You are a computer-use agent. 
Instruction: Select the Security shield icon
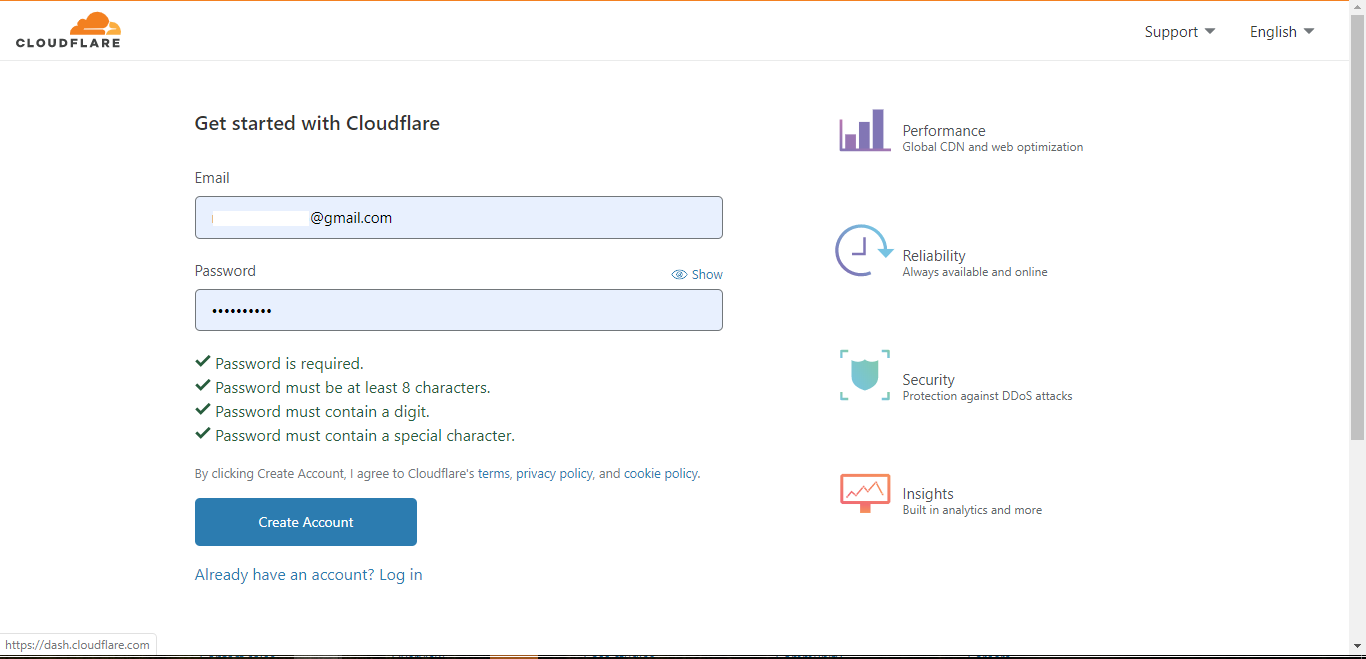tap(864, 374)
